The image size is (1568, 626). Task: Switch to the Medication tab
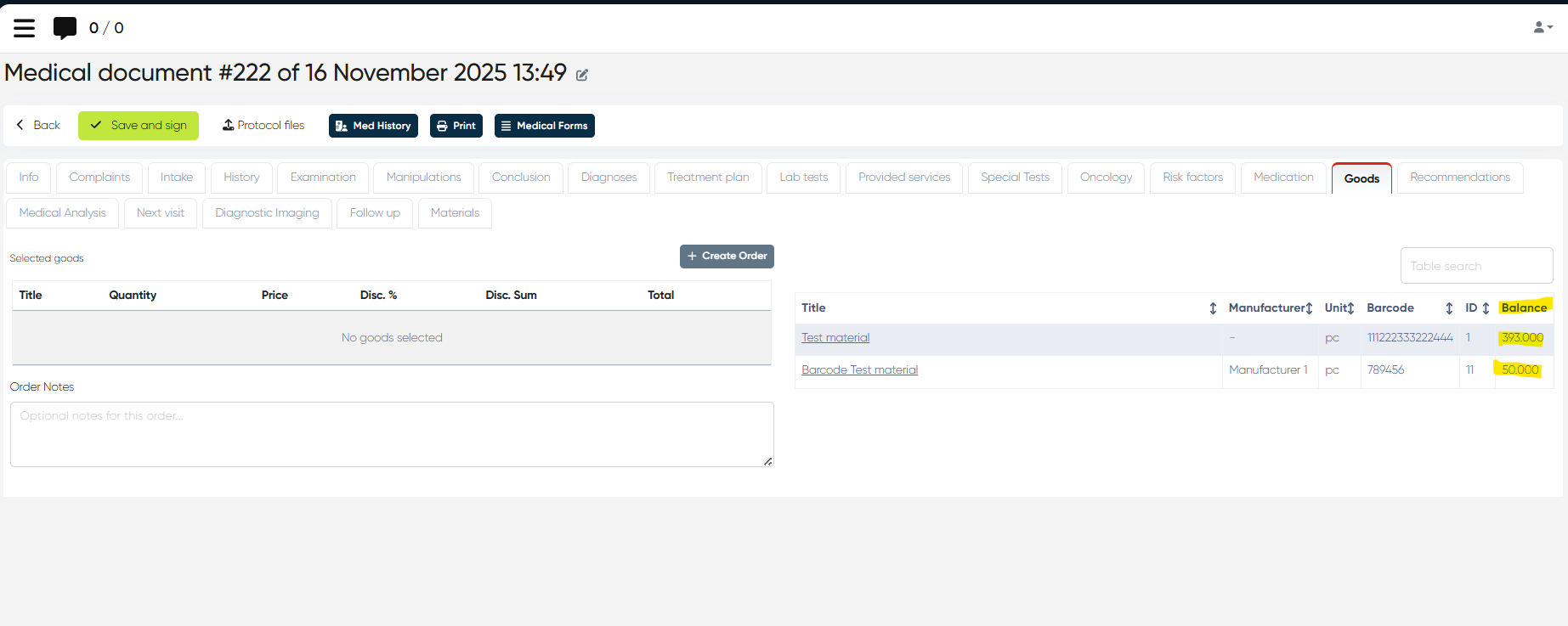tap(1283, 178)
